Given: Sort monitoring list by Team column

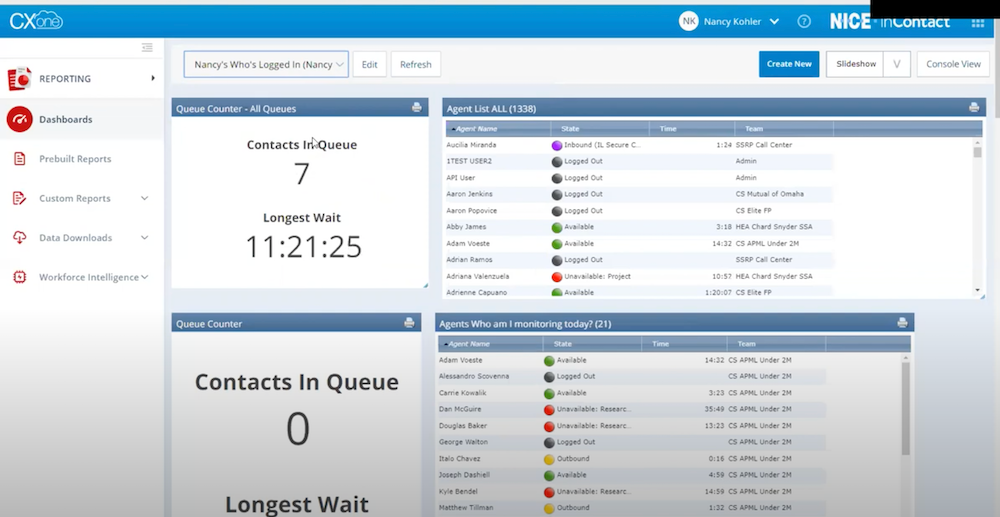Looking at the screenshot, I should [776, 344].
